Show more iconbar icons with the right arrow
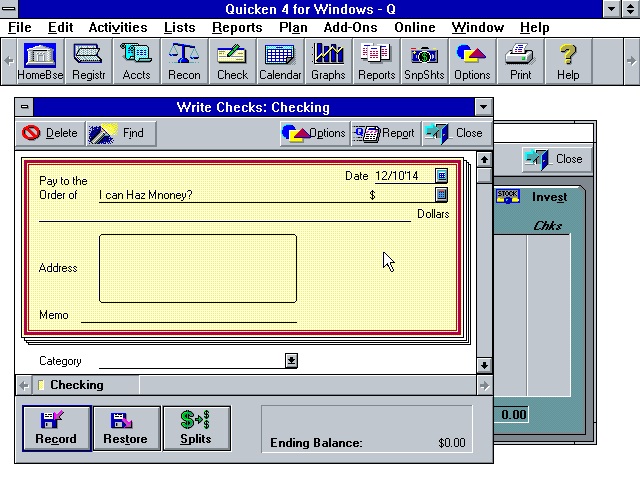640x480 pixels. [x=631, y=61]
